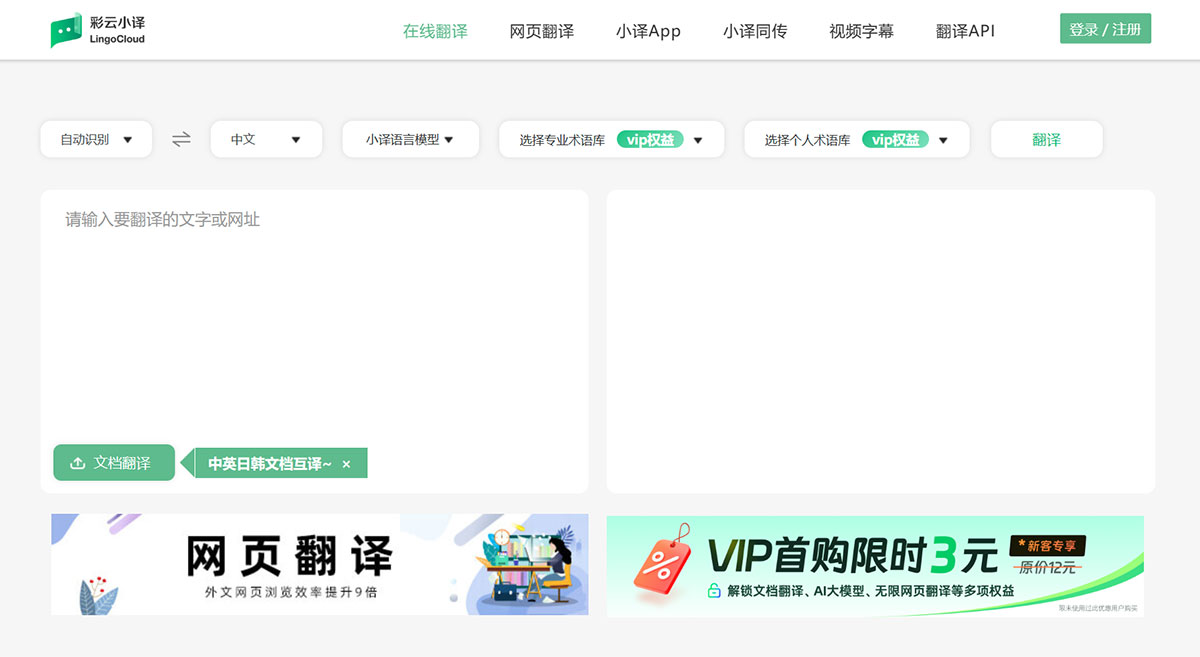This screenshot has width=1200, height=657.
Task: Click the VIP权益 badge next to 选择专业术语库
Action: point(651,139)
